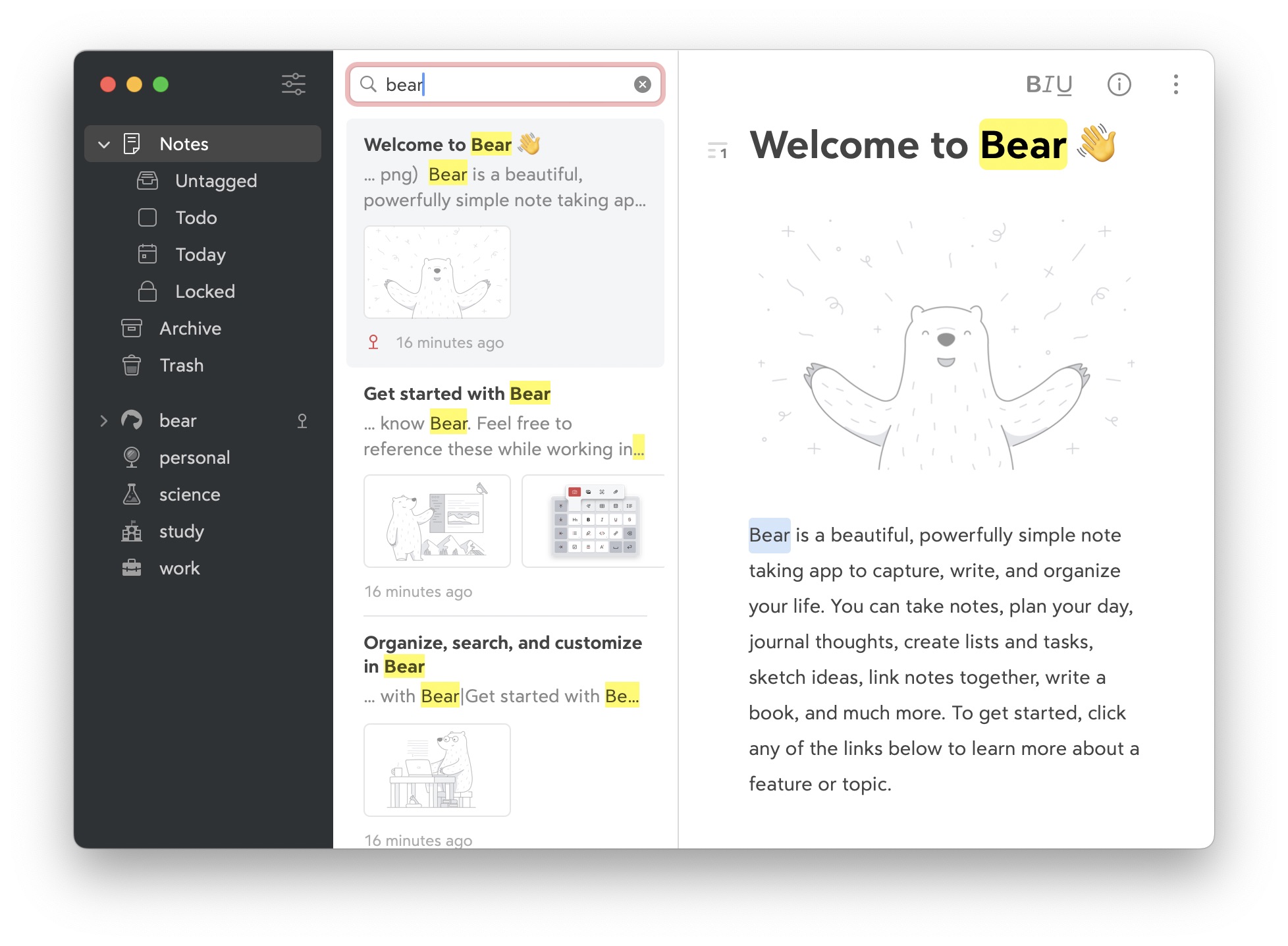The width and height of the screenshot is (1288, 946).
Task: Toggle underline formatting
Action: point(1064,84)
